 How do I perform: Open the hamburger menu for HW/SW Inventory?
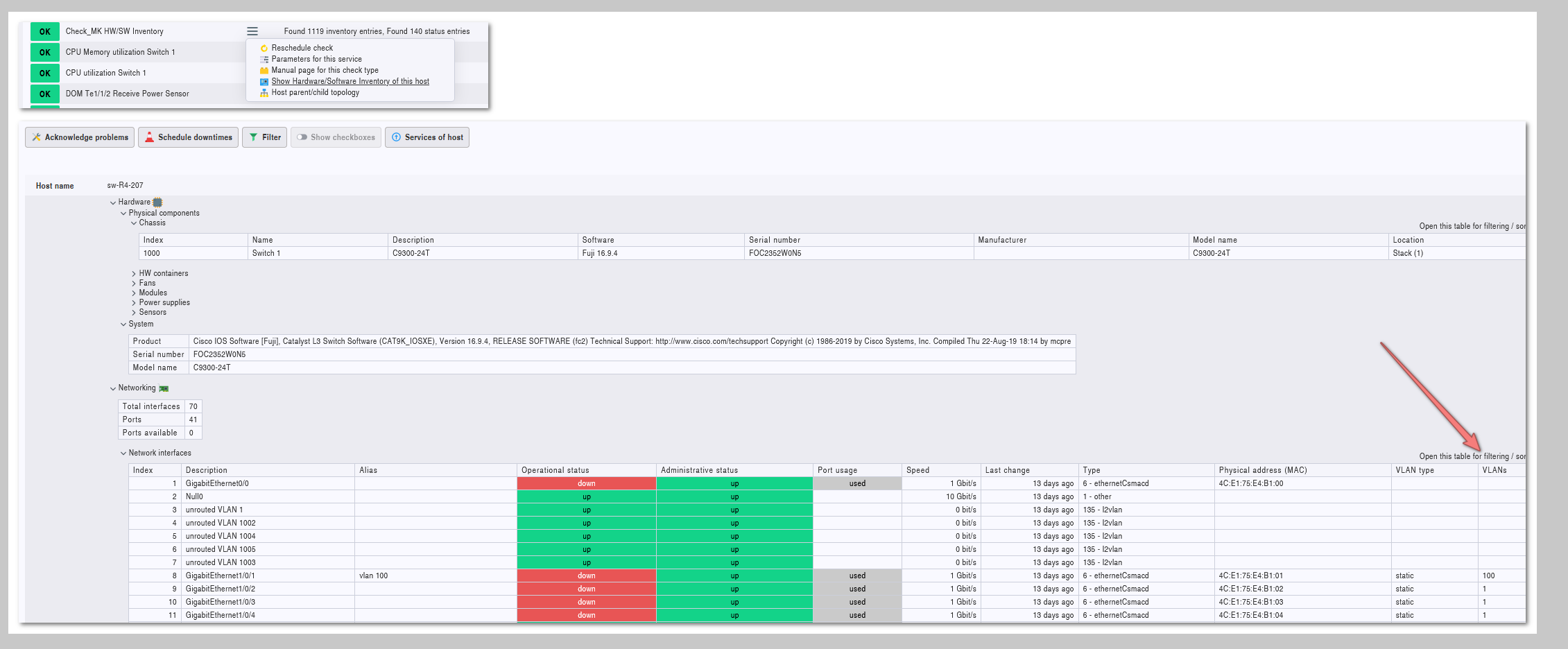tap(252, 31)
